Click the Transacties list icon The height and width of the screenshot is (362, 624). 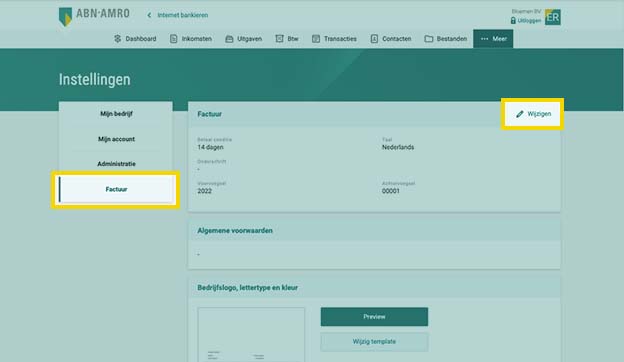(x=316, y=39)
